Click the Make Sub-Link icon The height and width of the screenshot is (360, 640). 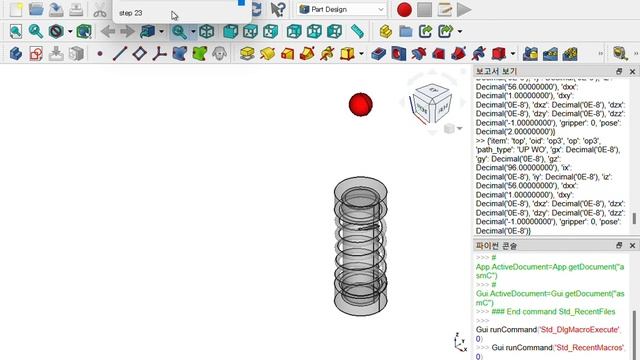pyautogui.click(x=446, y=31)
